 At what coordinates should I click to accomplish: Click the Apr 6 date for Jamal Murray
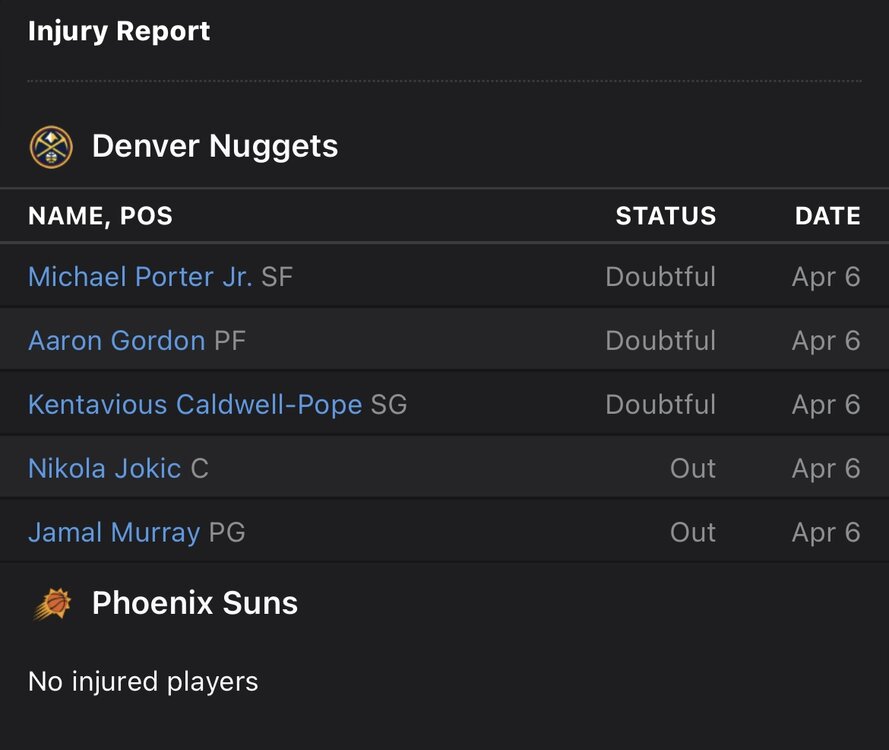tap(825, 533)
